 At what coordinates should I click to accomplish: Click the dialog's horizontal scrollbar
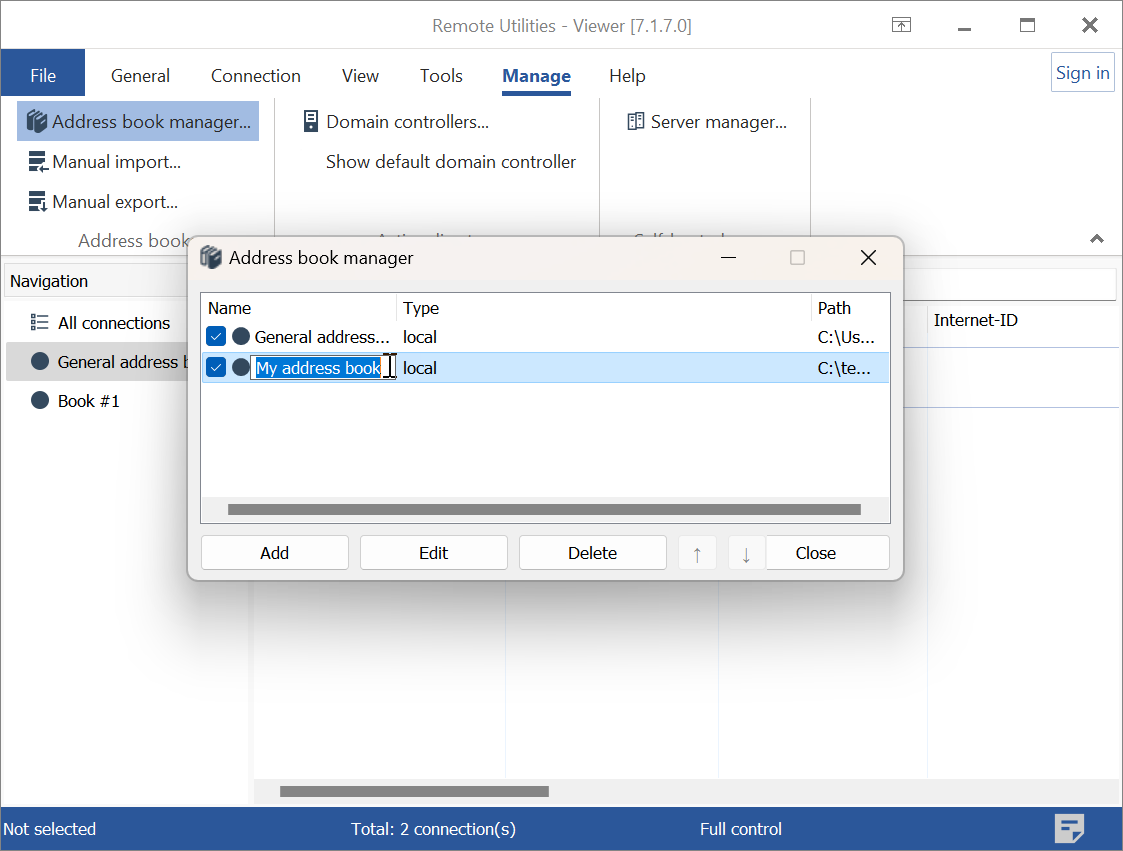(x=544, y=510)
